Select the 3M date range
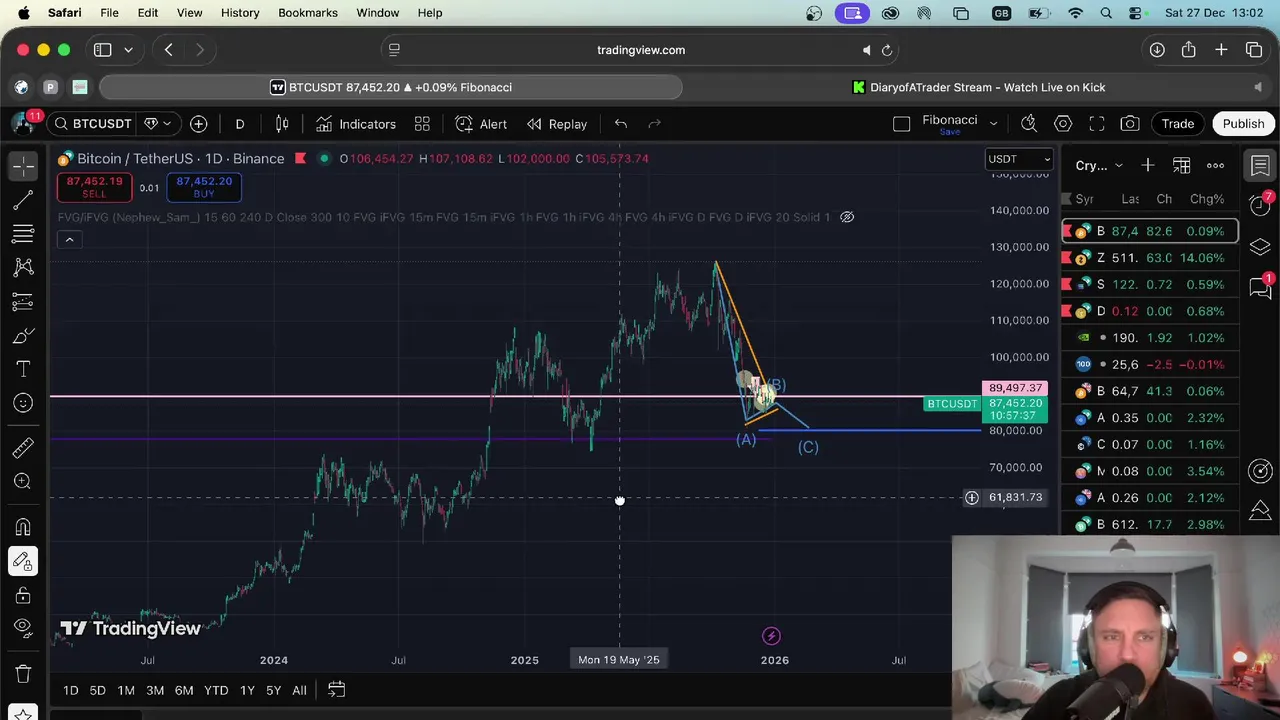Screen dimensions: 1280x720 pos(155,690)
